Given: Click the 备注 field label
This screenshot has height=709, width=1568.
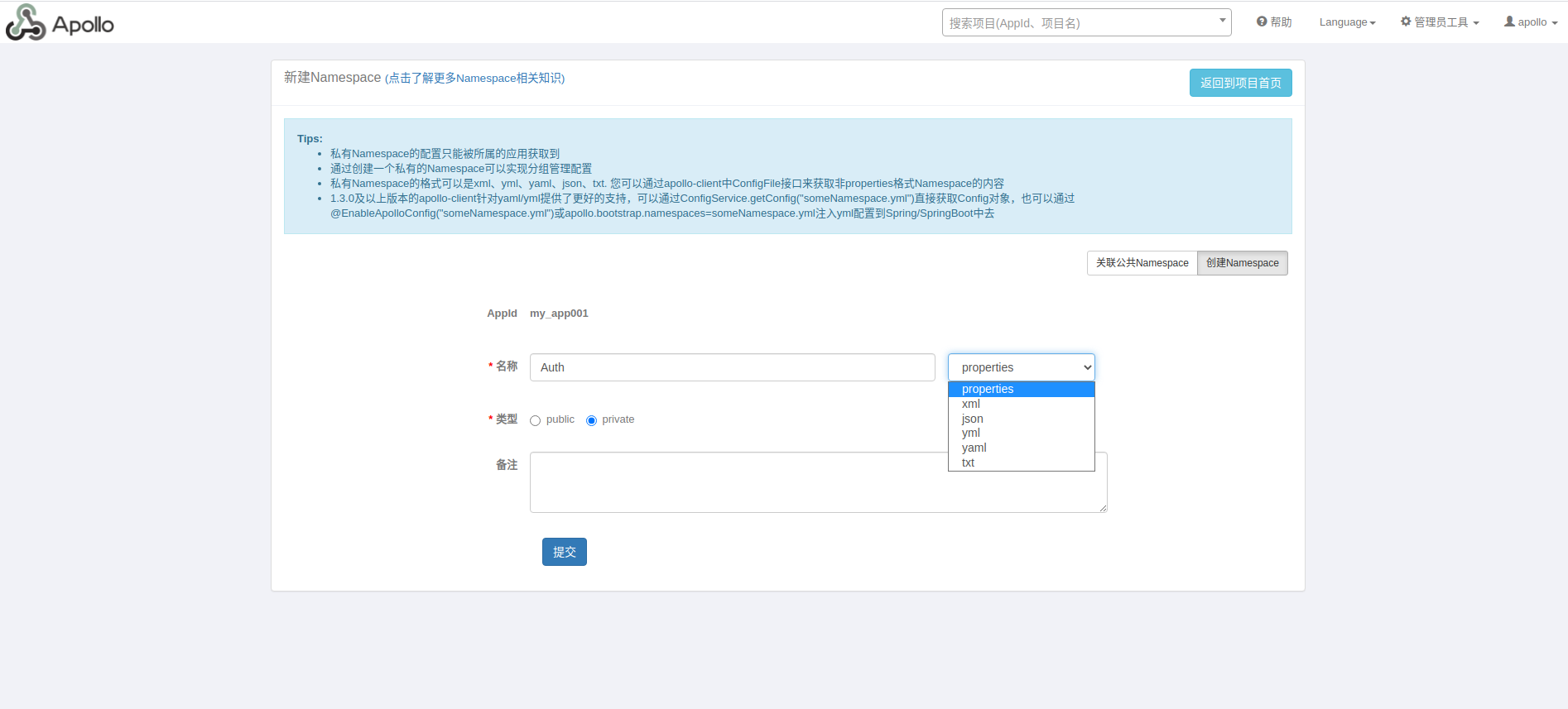Looking at the screenshot, I should [x=507, y=465].
